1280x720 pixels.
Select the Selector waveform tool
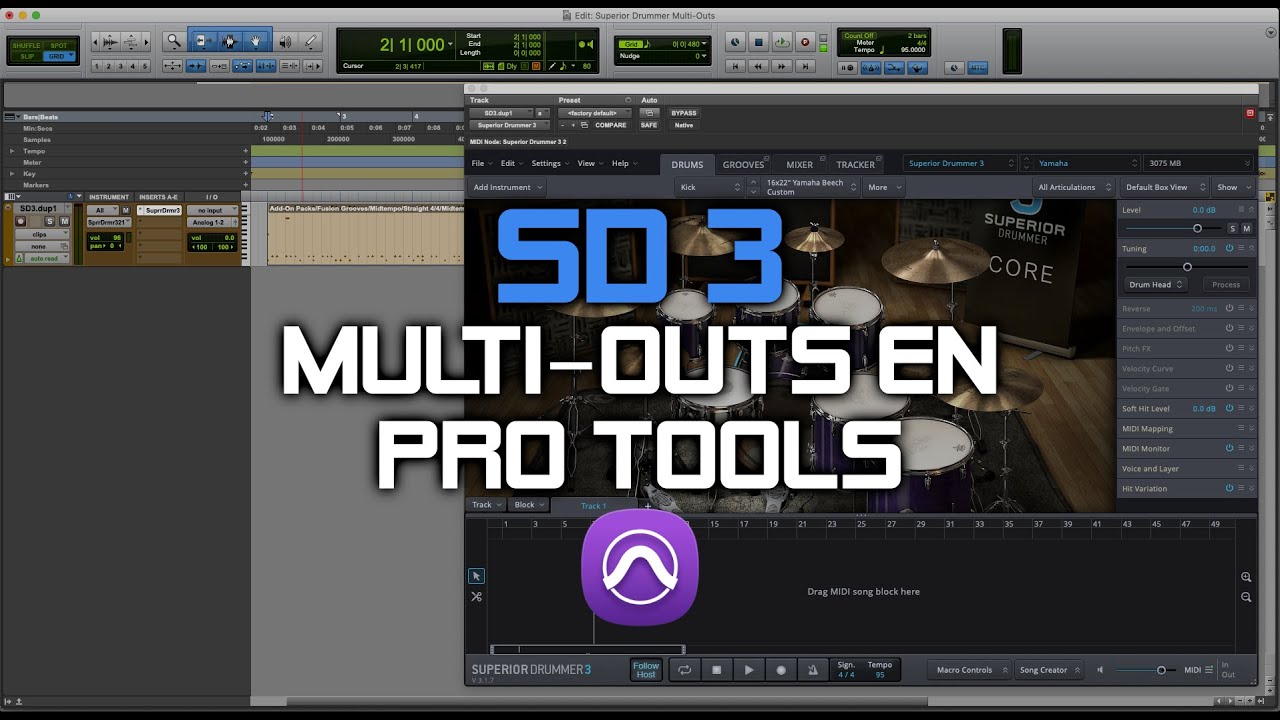(x=229, y=41)
